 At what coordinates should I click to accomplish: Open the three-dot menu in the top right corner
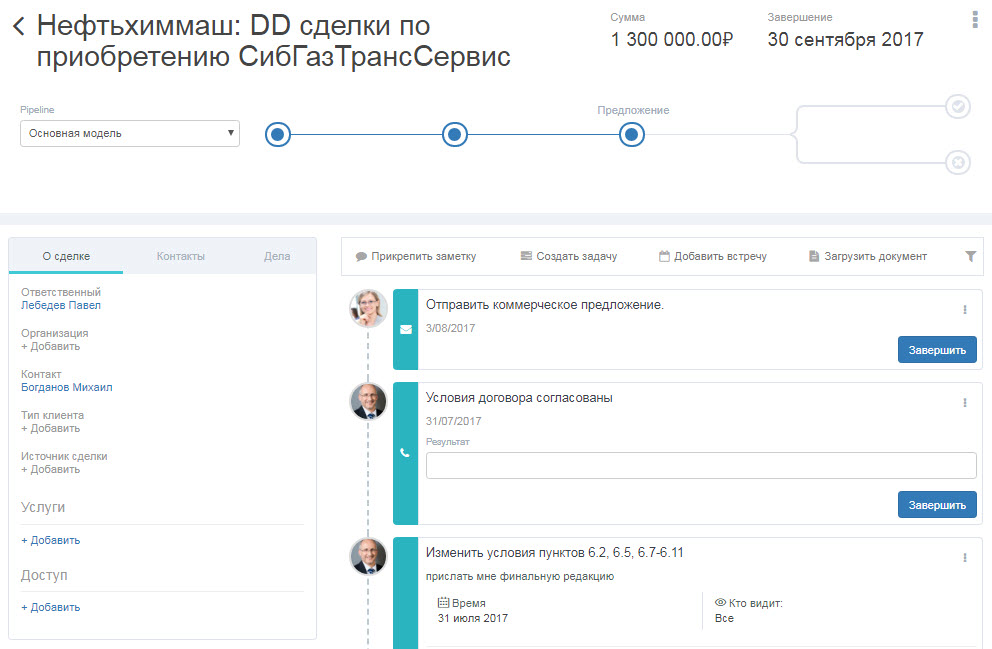pyautogui.click(x=974, y=19)
